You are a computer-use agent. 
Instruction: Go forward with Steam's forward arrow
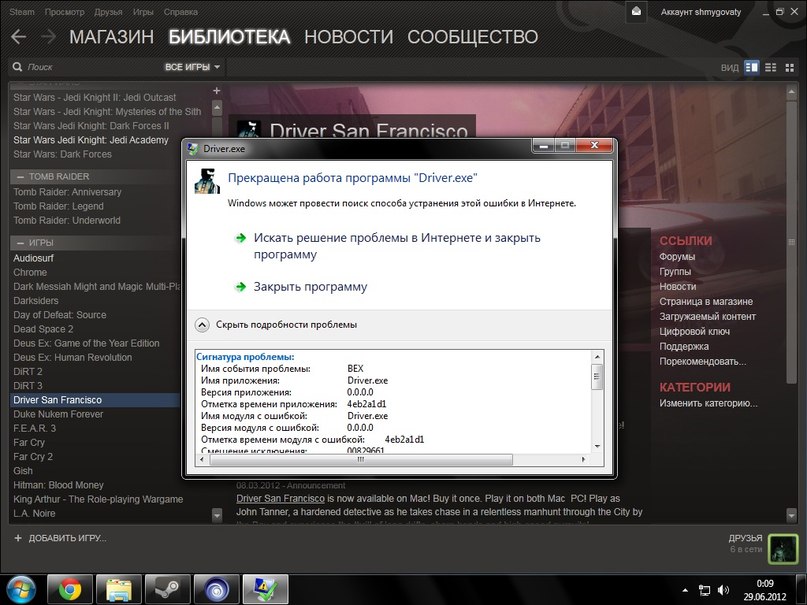[48, 37]
